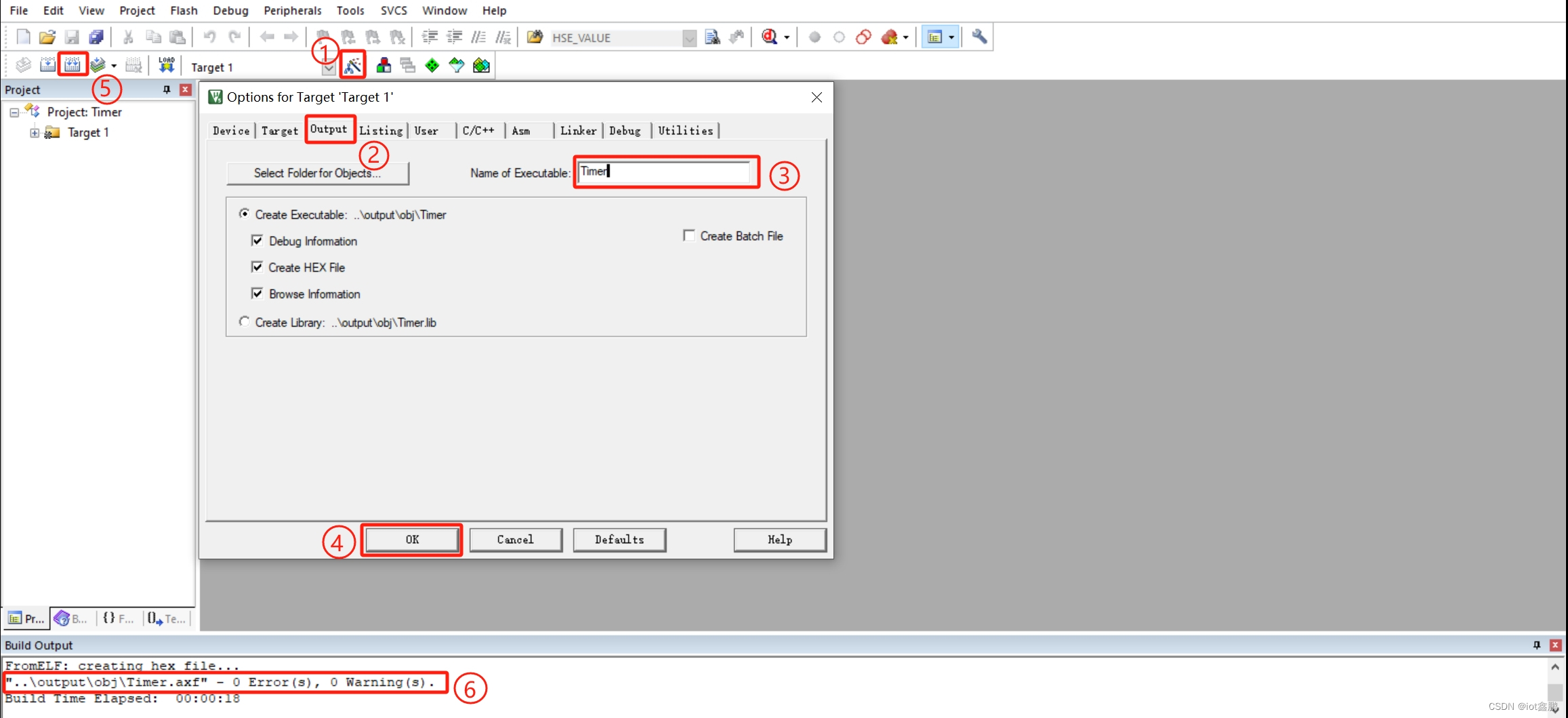Screen dimensions: 1568x718
Task: Click the Find in Files icon
Action: pos(535,37)
